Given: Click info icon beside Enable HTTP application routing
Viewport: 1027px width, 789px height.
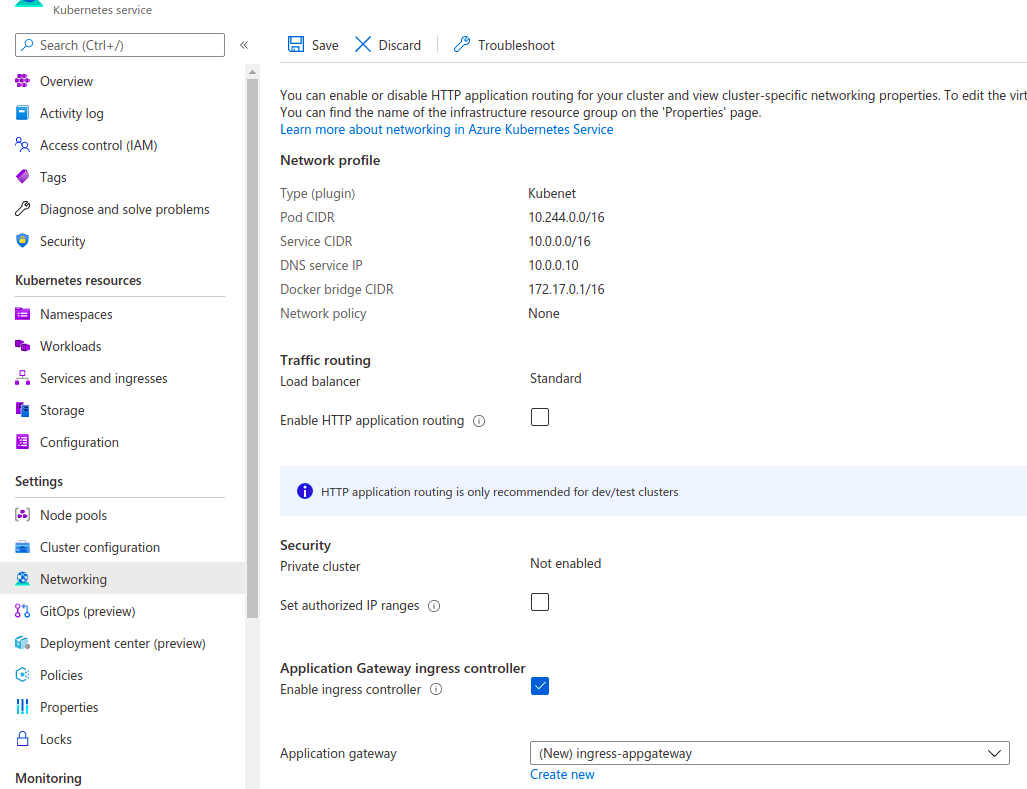Looking at the screenshot, I should [479, 421].
